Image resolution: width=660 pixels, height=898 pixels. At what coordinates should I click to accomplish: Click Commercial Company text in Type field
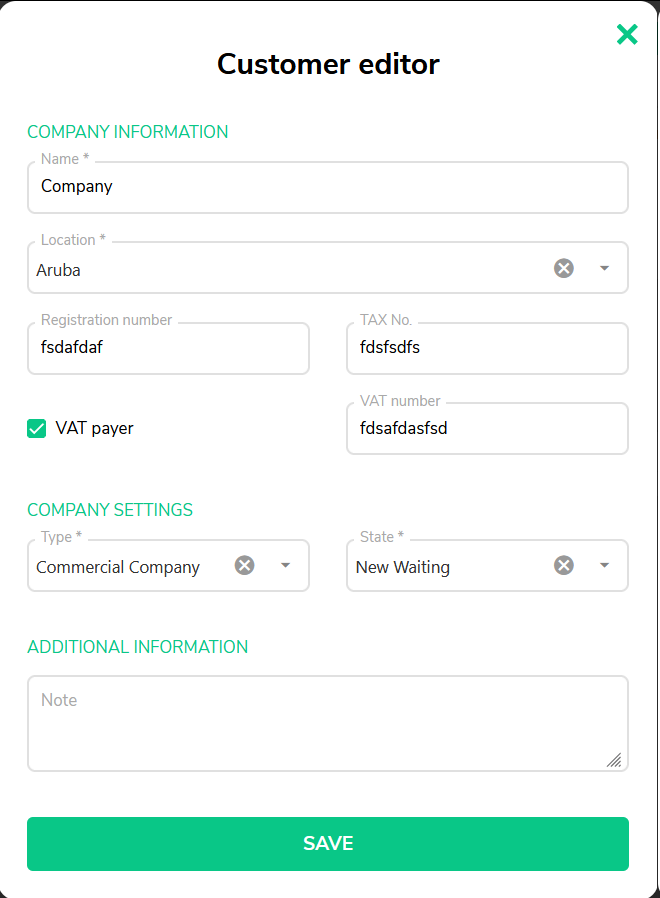tap(118, 567)
